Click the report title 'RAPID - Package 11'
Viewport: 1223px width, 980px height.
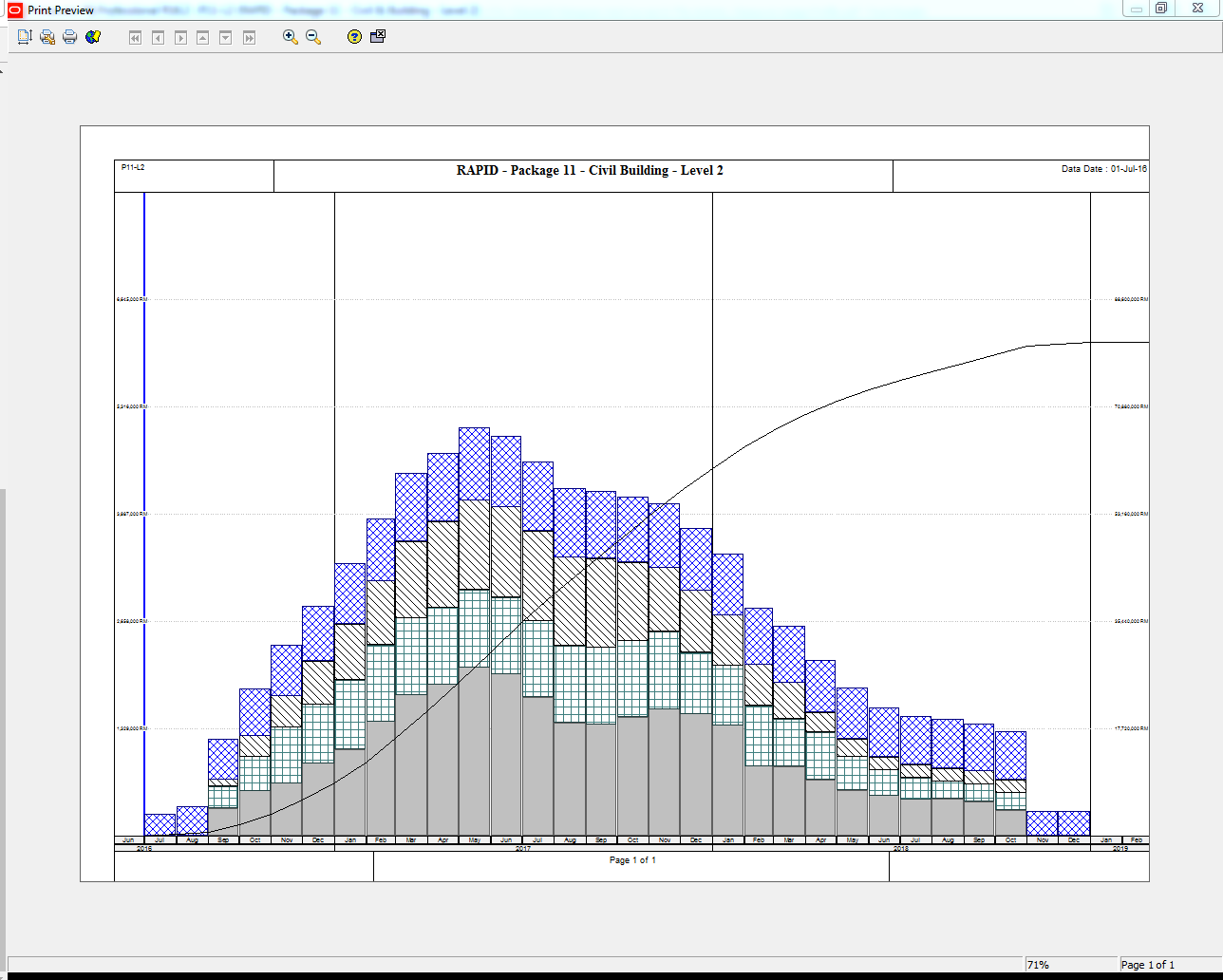pos(589,171)
